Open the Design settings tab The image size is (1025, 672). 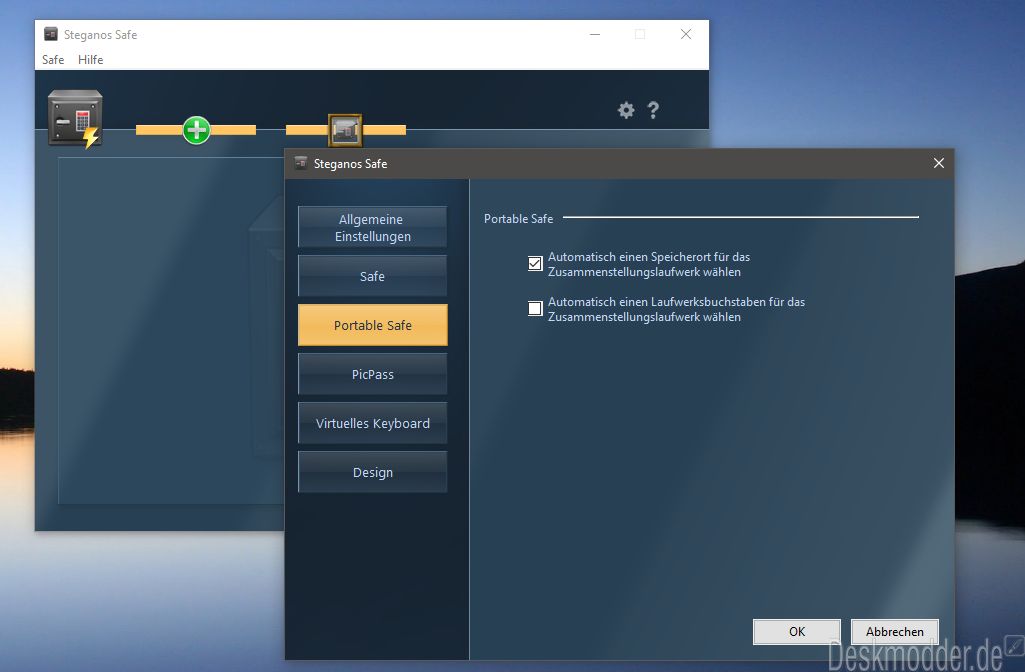(373, 472)
